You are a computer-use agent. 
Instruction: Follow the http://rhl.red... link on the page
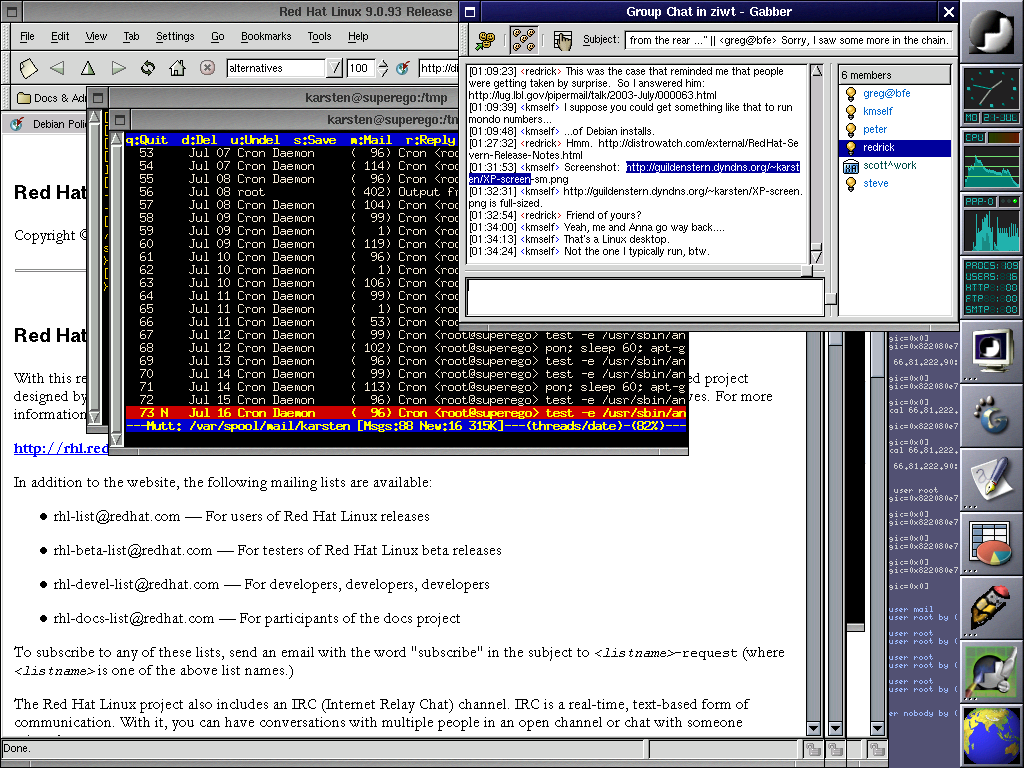61,448
